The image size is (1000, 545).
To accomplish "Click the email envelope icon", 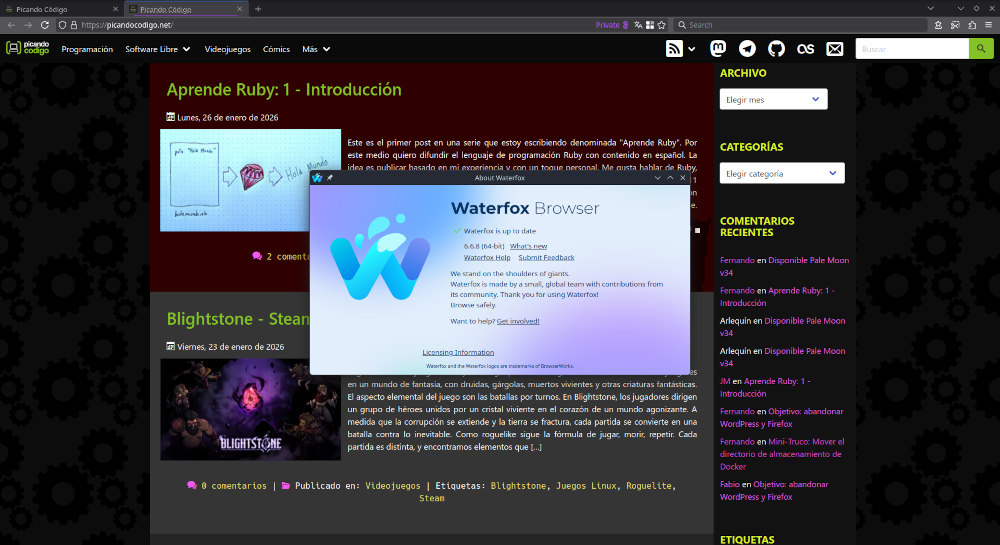I will pyautogui.click(x=835, y=48).
